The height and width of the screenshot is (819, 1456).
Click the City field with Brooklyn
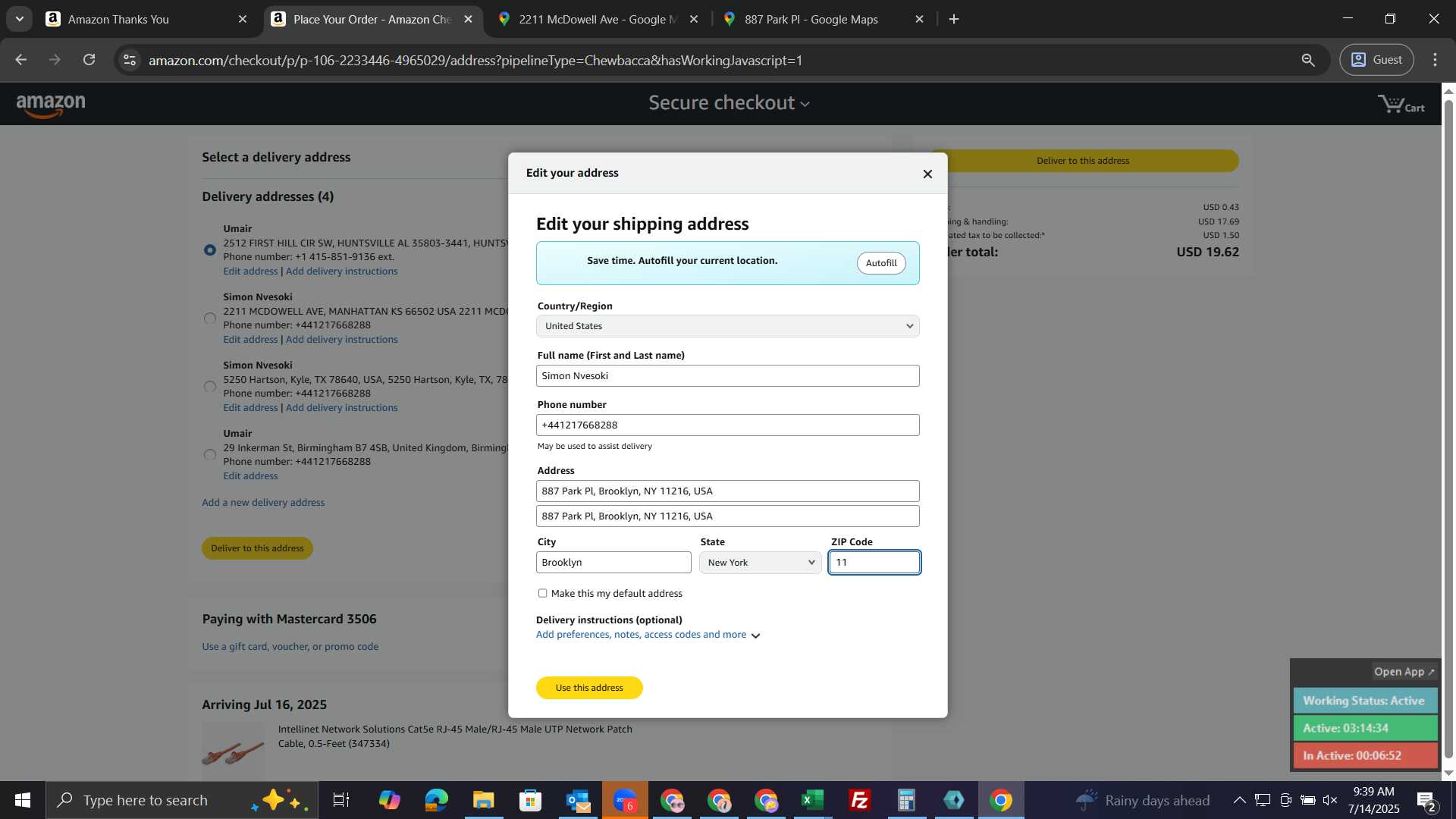pos(613,563)
